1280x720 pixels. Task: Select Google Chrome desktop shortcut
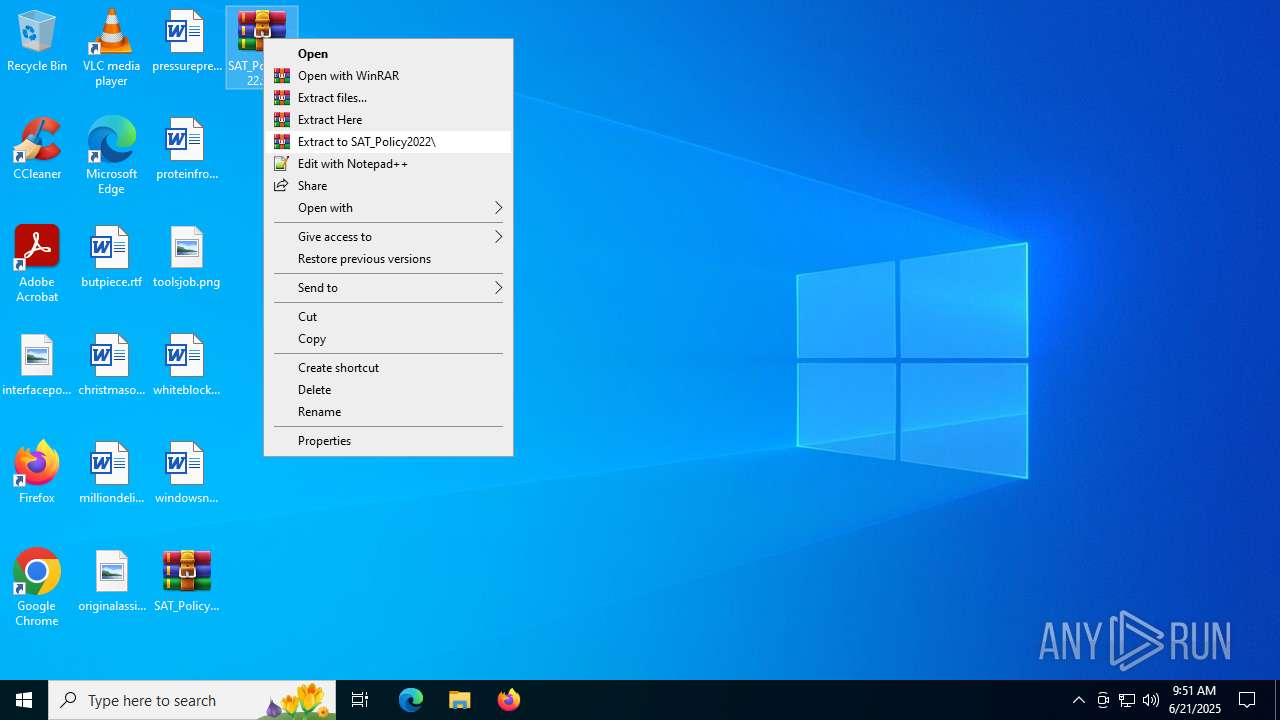[x=37, y=588]
